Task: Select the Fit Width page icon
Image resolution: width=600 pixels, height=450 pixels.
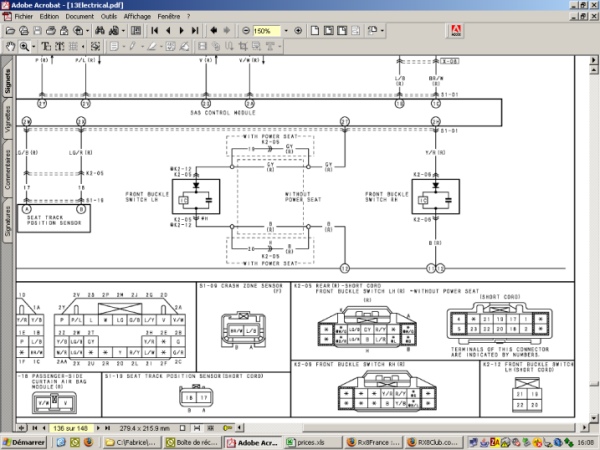Action: (x=342, y=31)
